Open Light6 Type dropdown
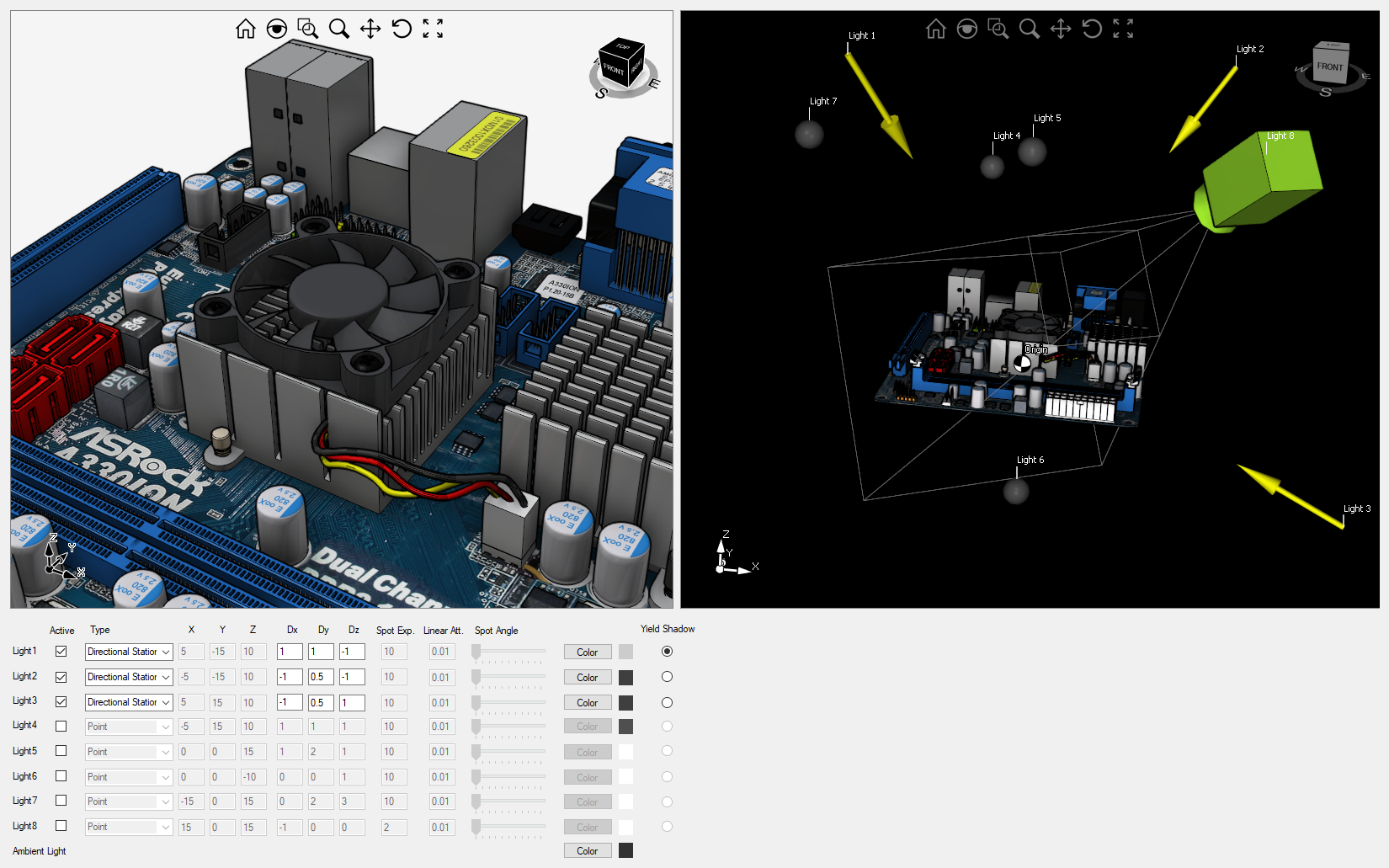 pyautogui.click(x=129, y=777)
